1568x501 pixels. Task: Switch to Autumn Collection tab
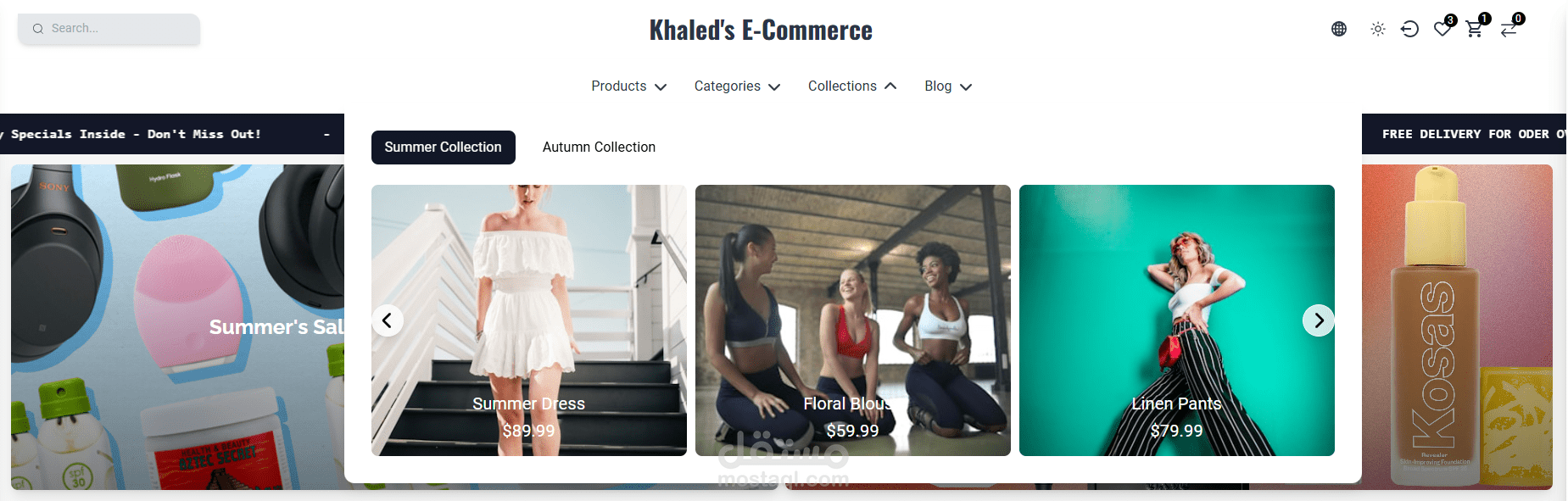click(599, 148)
